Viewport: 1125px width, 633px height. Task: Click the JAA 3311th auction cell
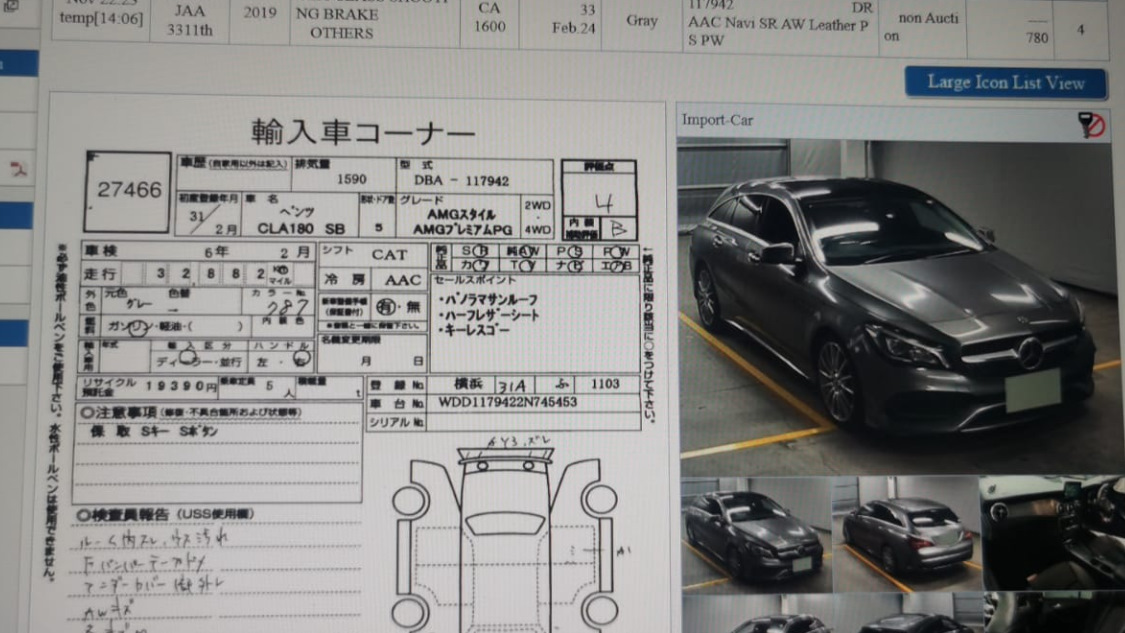[x=189, y=20]
